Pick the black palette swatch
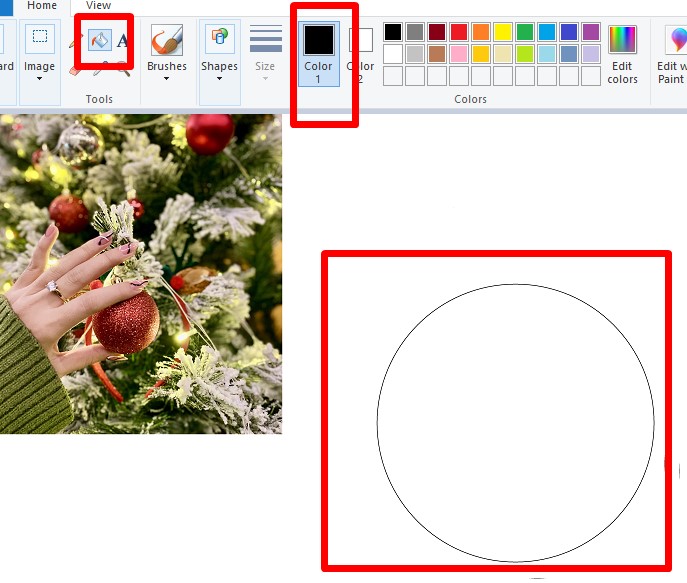687x583 pixels. click(x=393, y=32)
